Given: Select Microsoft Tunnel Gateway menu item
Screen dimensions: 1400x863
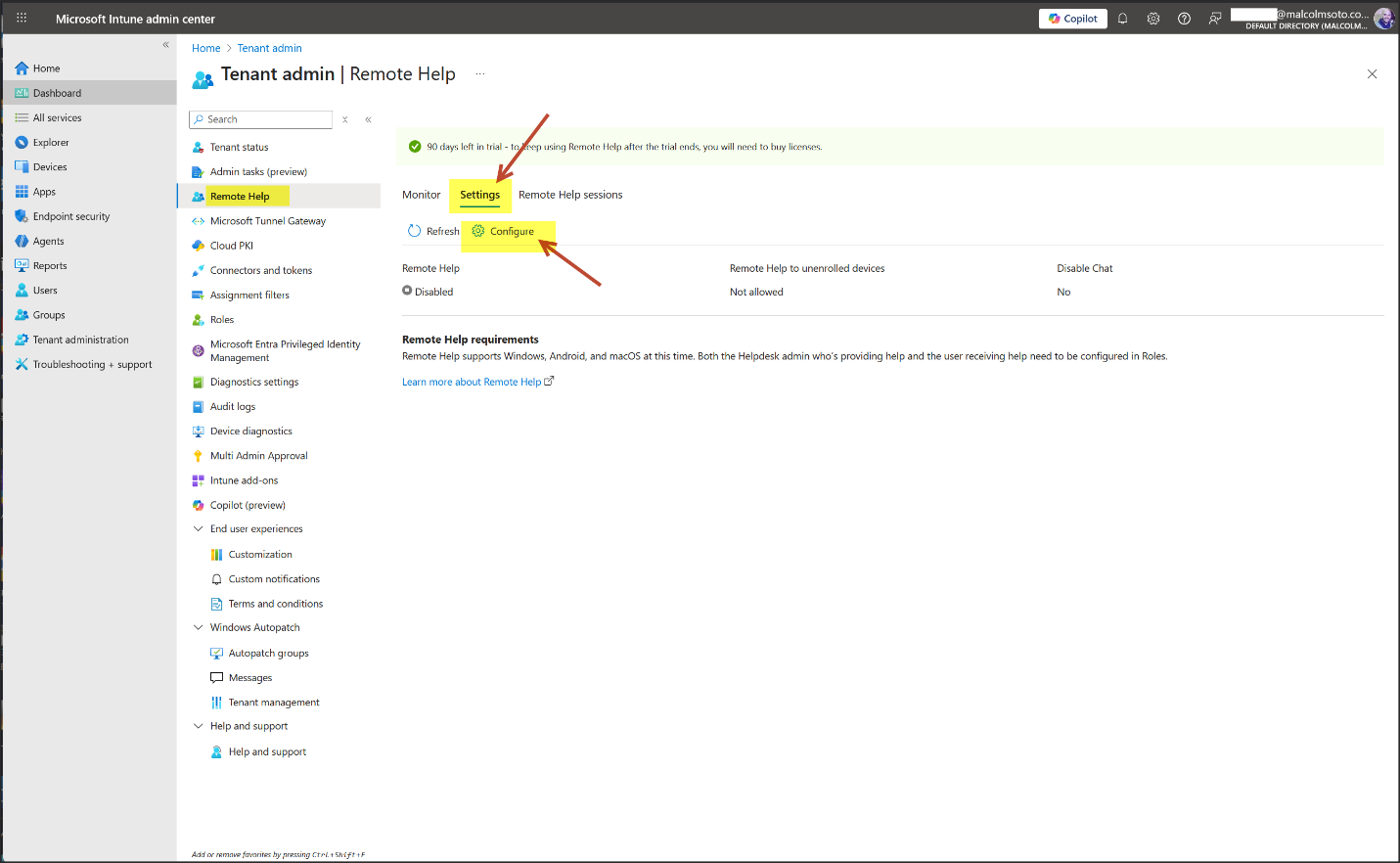Looking at the screenshot, I should pos(267,221).
